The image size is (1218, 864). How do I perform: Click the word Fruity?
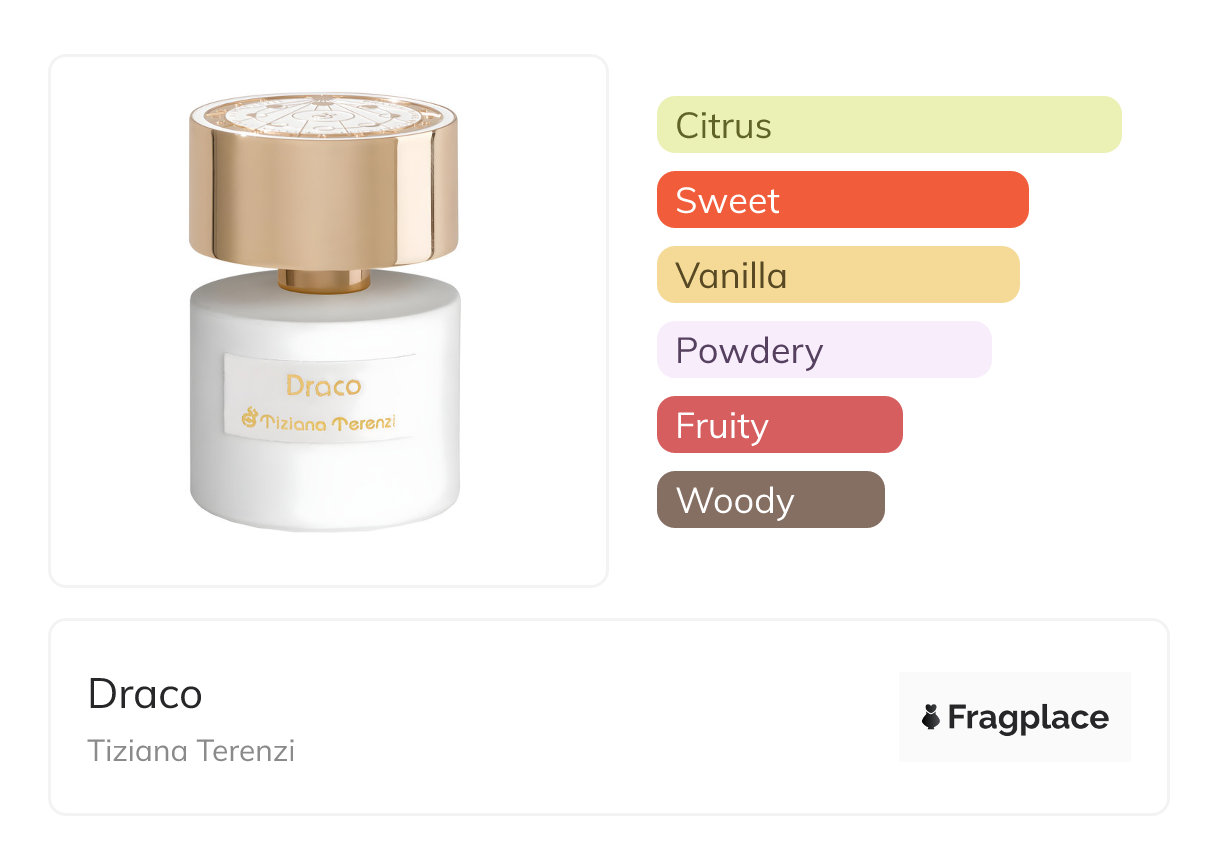click(x=723, y=427)
